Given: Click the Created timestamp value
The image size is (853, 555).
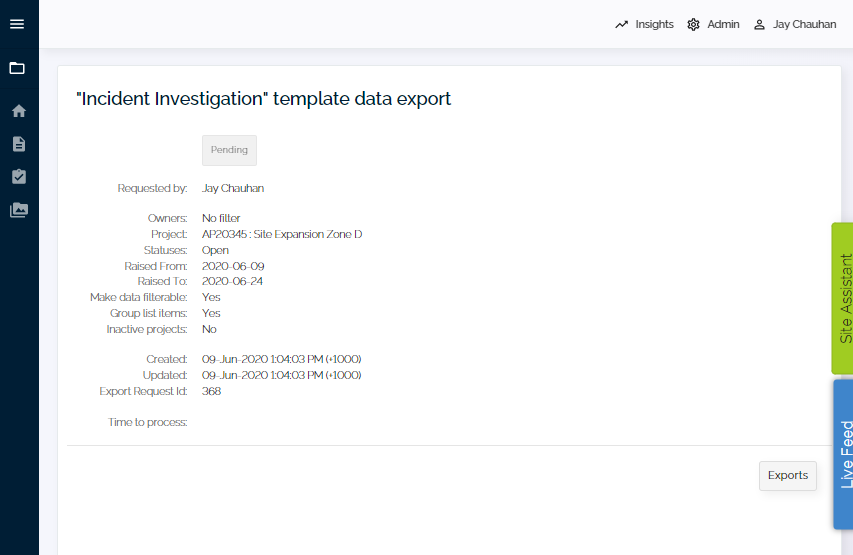Looking at the screenshot, I should click(x=282, y=359).
